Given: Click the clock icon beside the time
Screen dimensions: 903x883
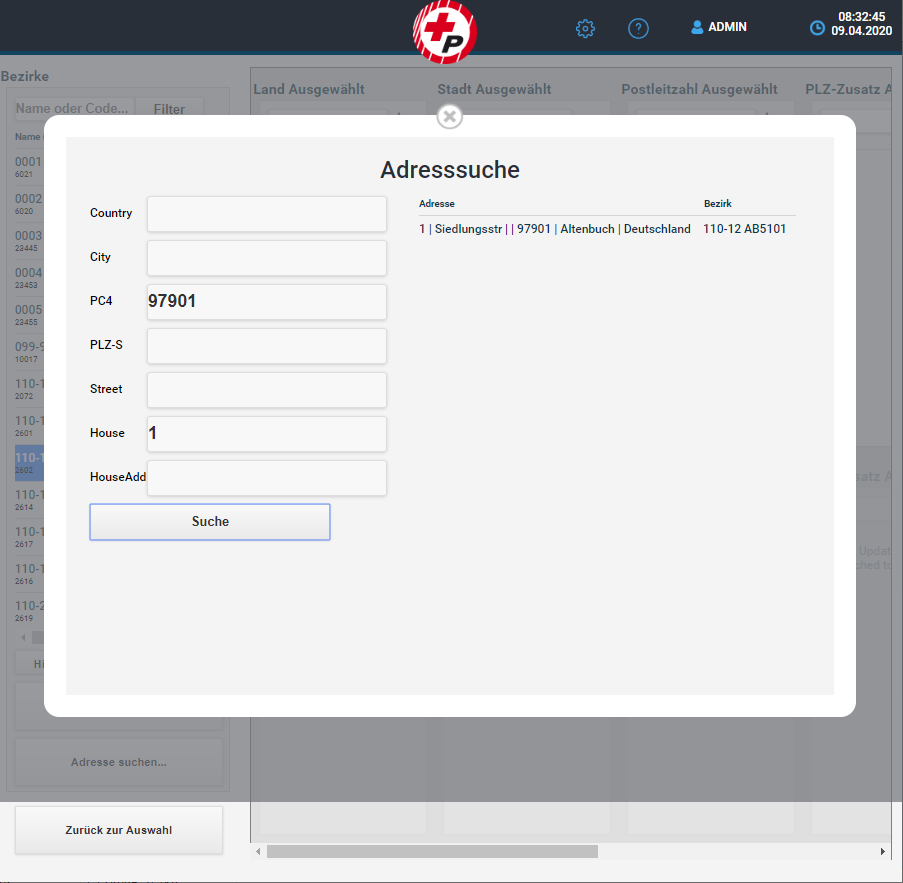Looking at the screenshot, I should (x=817, y=28).
